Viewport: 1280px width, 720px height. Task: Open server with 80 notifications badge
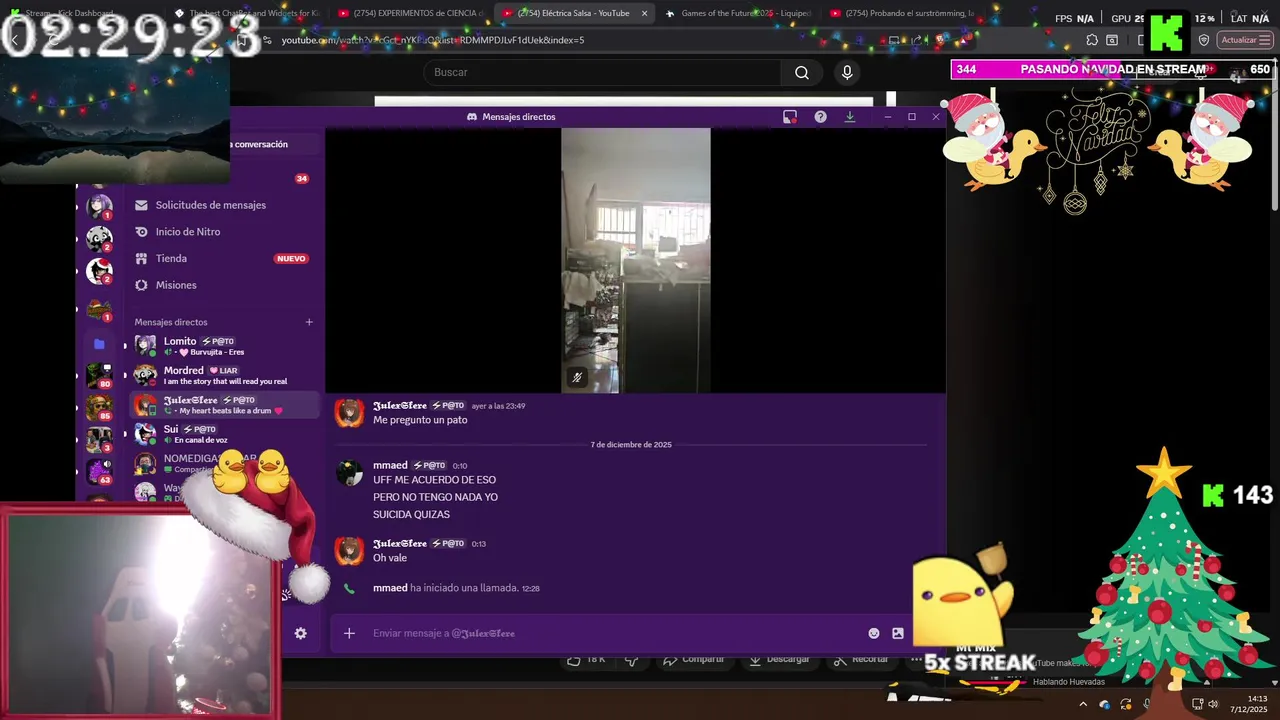click(x=99, y=375)
